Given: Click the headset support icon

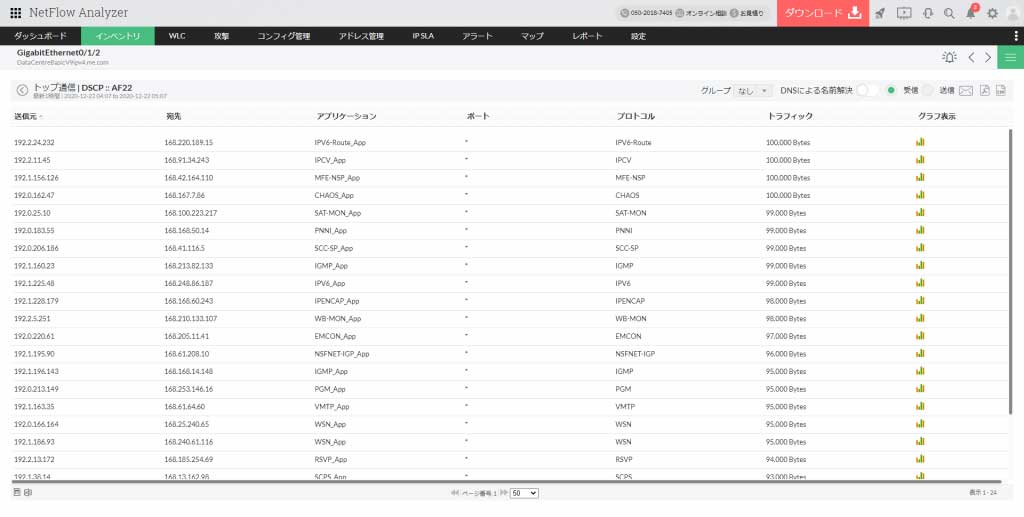Looking at the screenshot, I should (928, 13).
